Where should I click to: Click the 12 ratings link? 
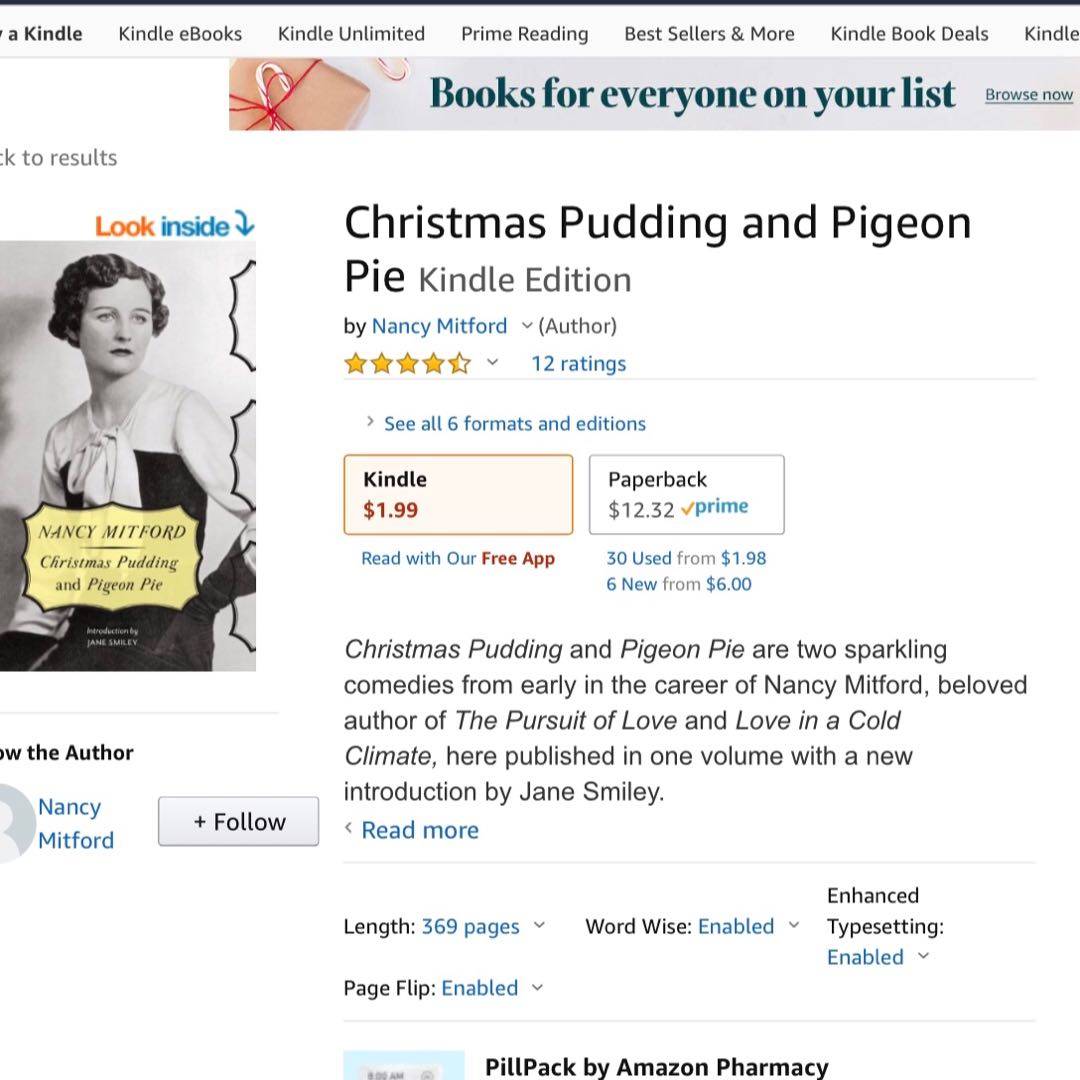point(578,364)
